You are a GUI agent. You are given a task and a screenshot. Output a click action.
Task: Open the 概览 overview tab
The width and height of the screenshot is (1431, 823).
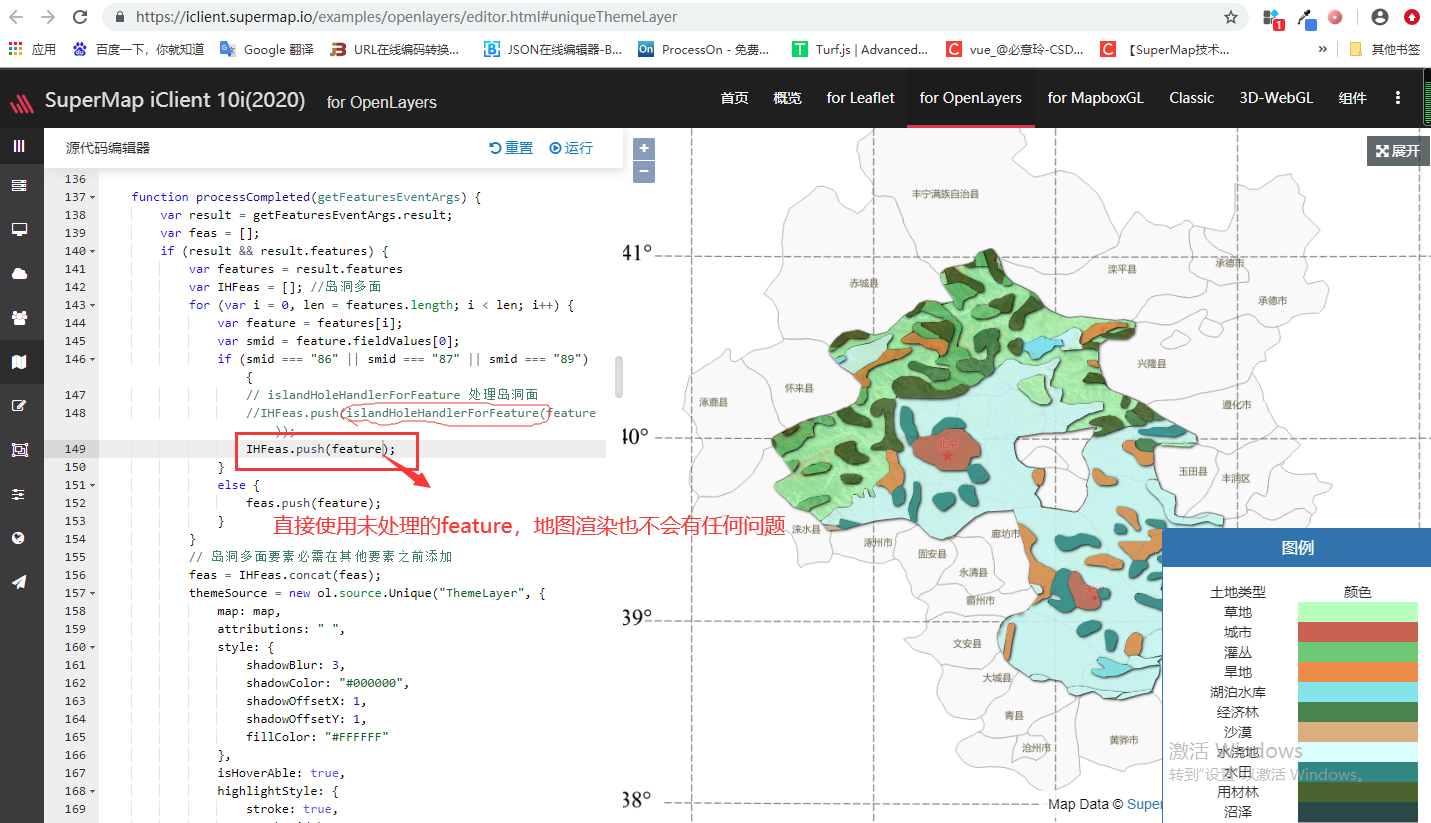(x=787, y=98)
